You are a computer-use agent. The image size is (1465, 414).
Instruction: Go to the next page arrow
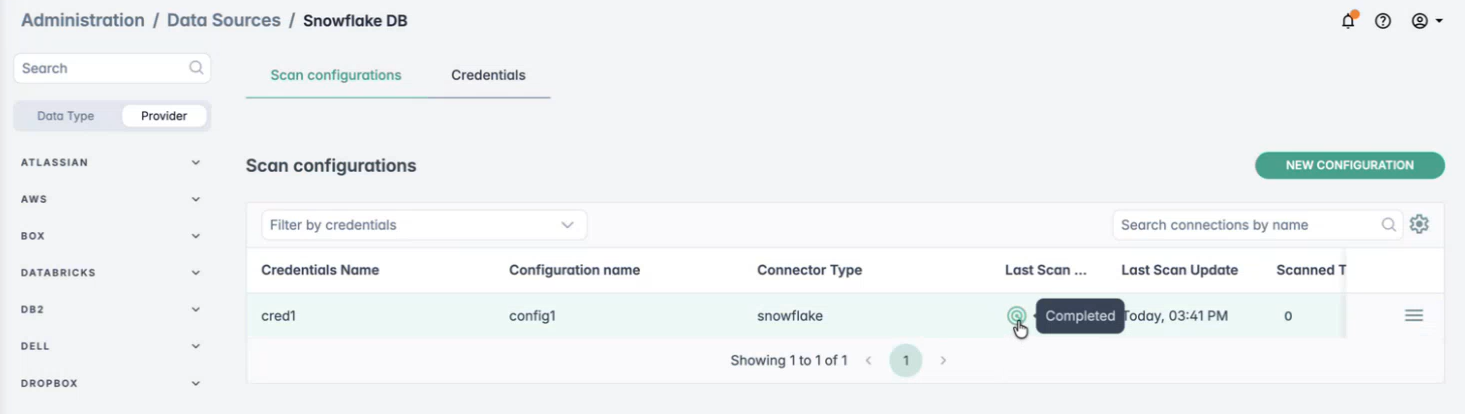[943, 360]
